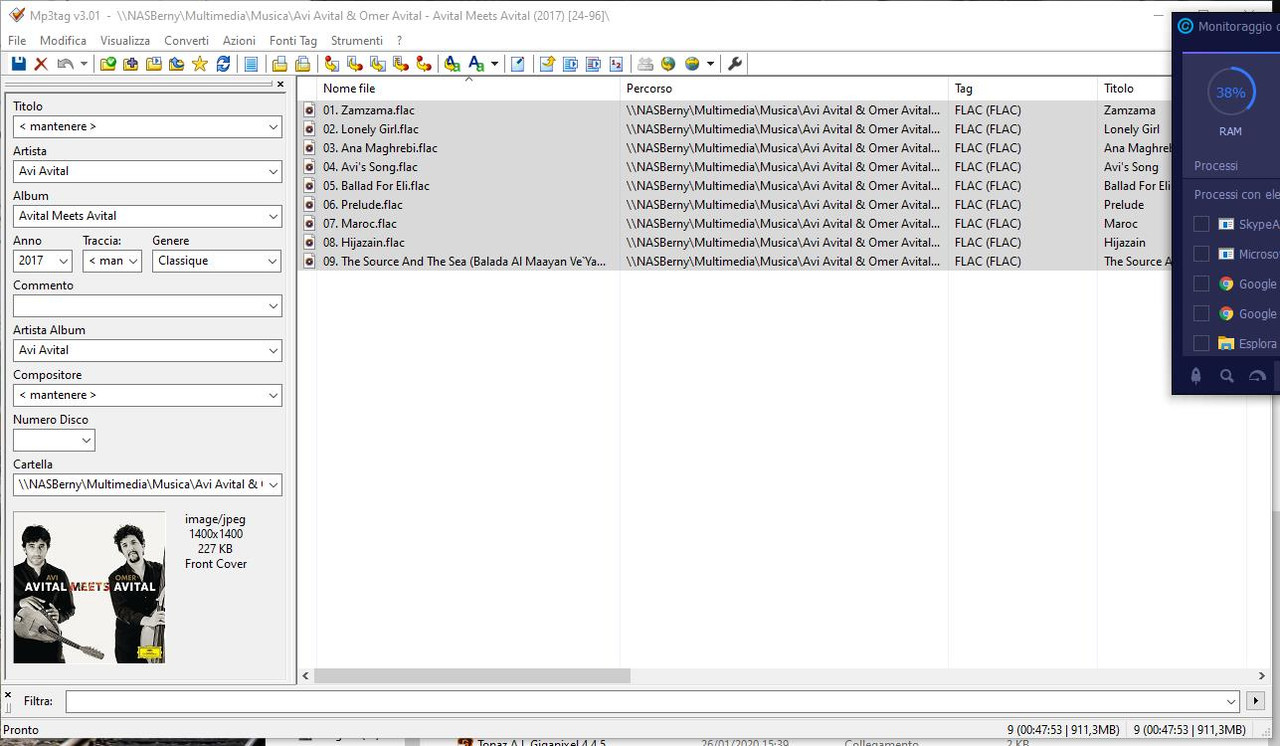Screen dimensions: 1280x746
Task: Click in the Filtra filter input field
Action: point(645,701)
